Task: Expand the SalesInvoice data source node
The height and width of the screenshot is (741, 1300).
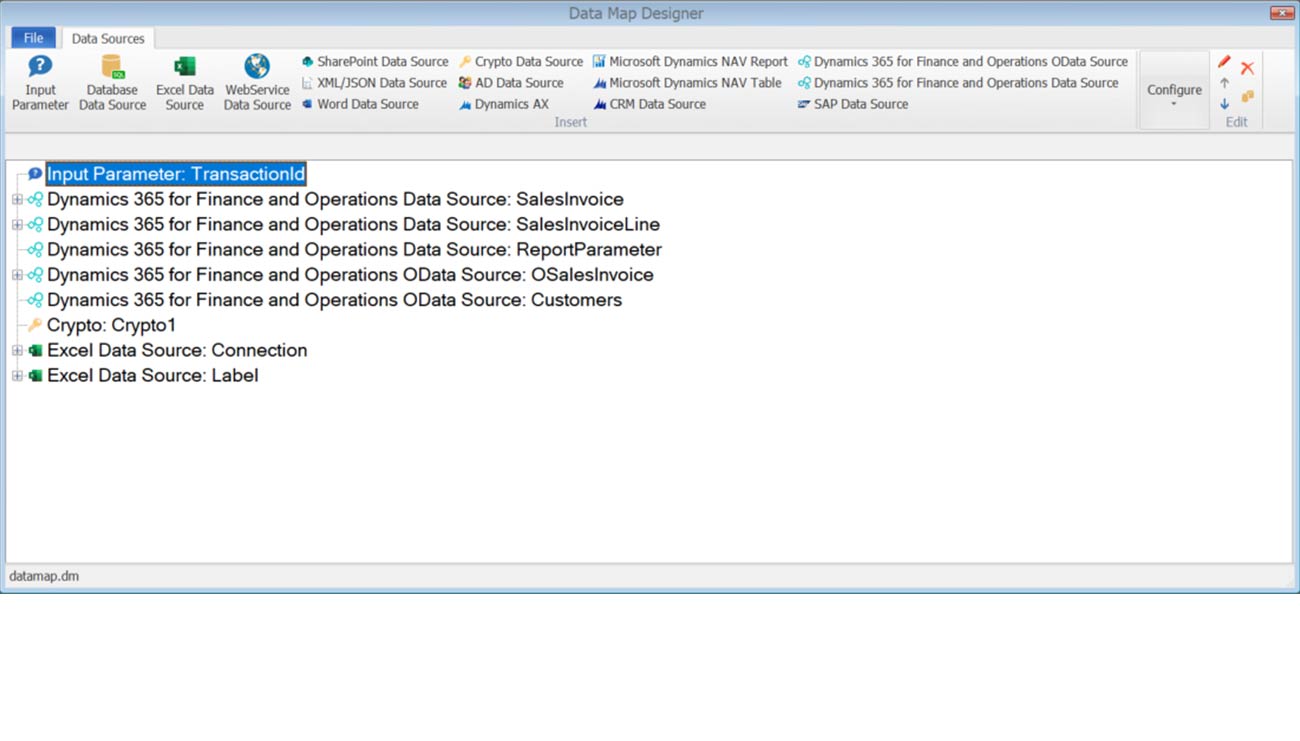Action: [17, 200]
